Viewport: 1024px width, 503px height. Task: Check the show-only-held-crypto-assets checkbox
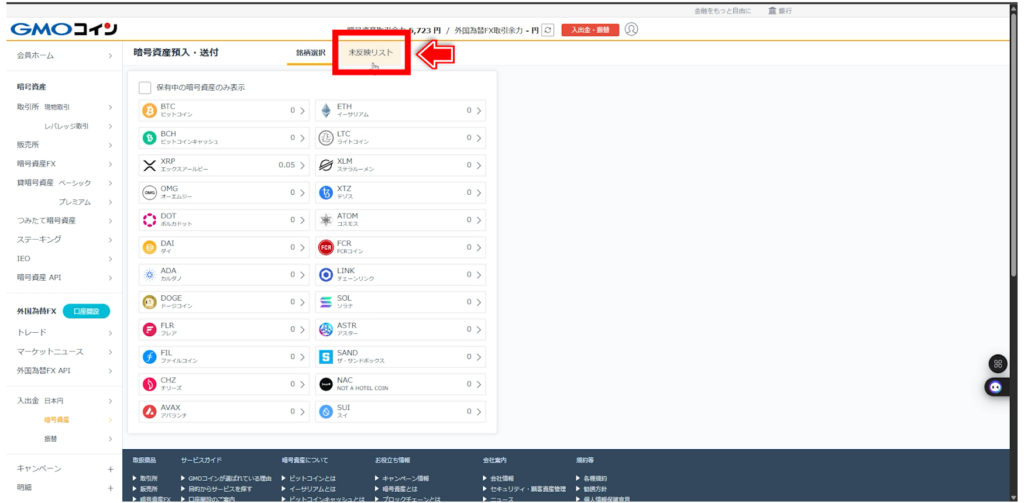[145, 87]
